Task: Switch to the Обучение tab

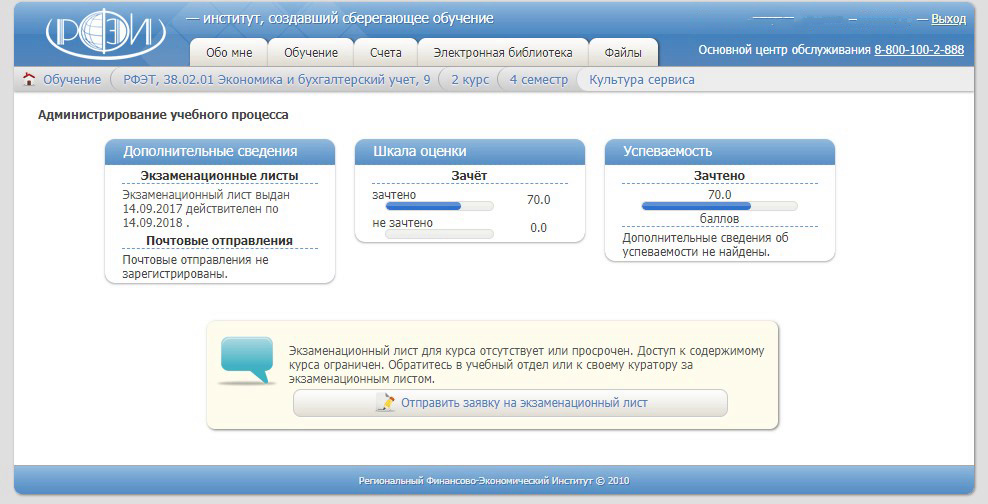Action: pyautogui.click(x=310, y=53)
